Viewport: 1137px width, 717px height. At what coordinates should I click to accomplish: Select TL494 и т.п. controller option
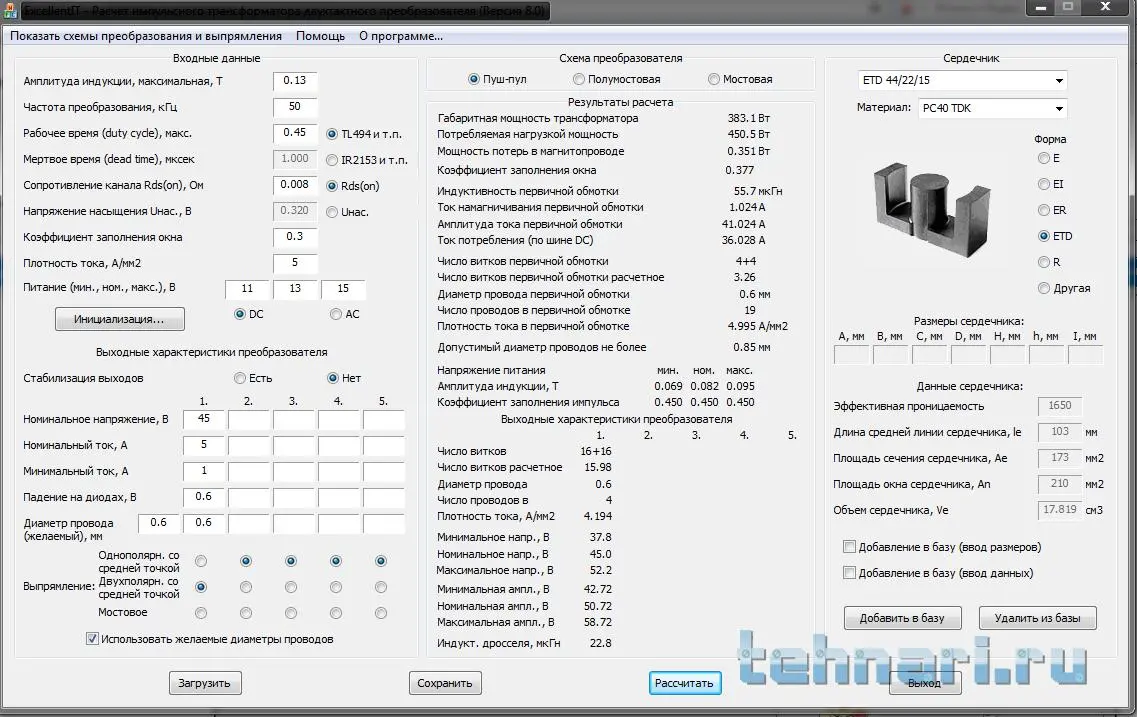364,134
